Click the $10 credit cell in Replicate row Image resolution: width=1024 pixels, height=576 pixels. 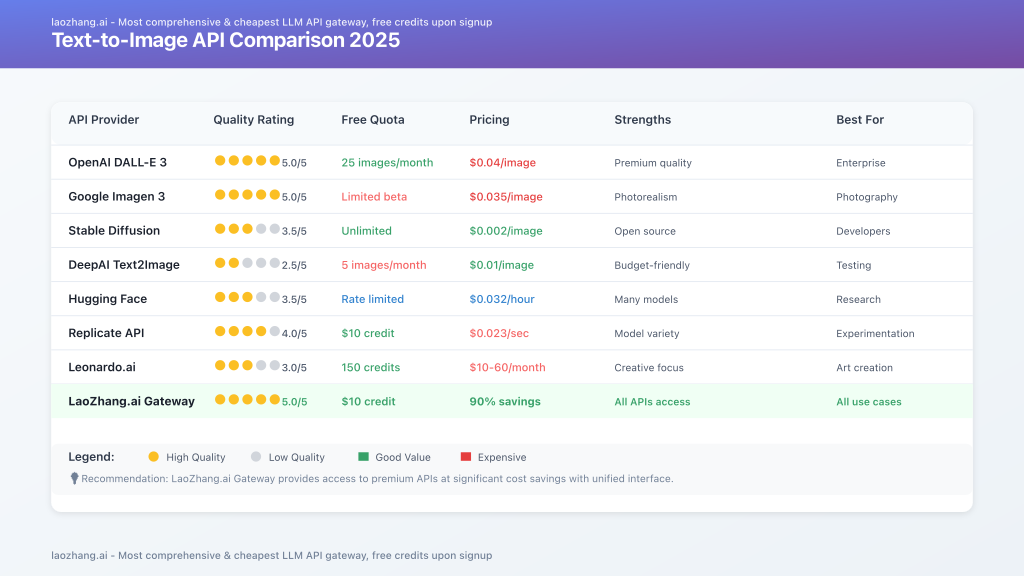pyautogui.click(x=368, y=333)
